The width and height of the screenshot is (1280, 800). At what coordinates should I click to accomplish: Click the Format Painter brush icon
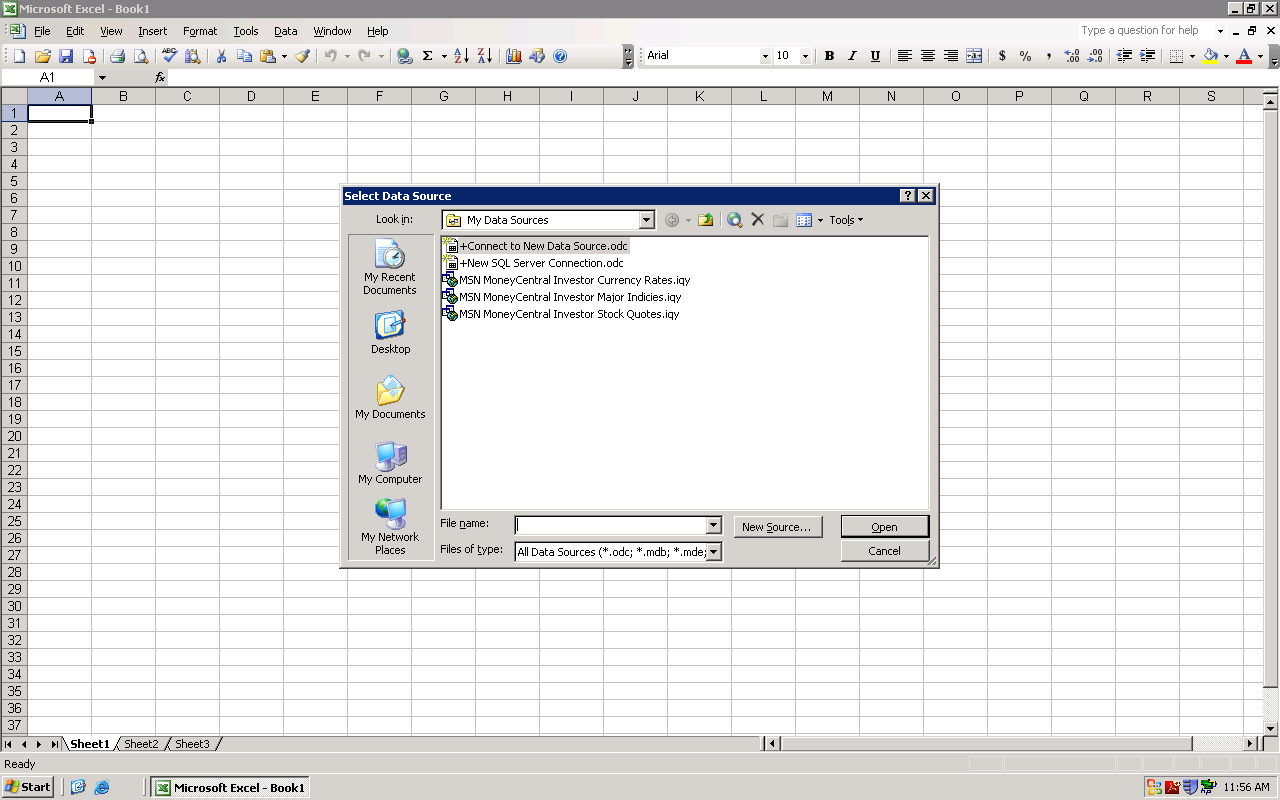click(x=302, y=56)
